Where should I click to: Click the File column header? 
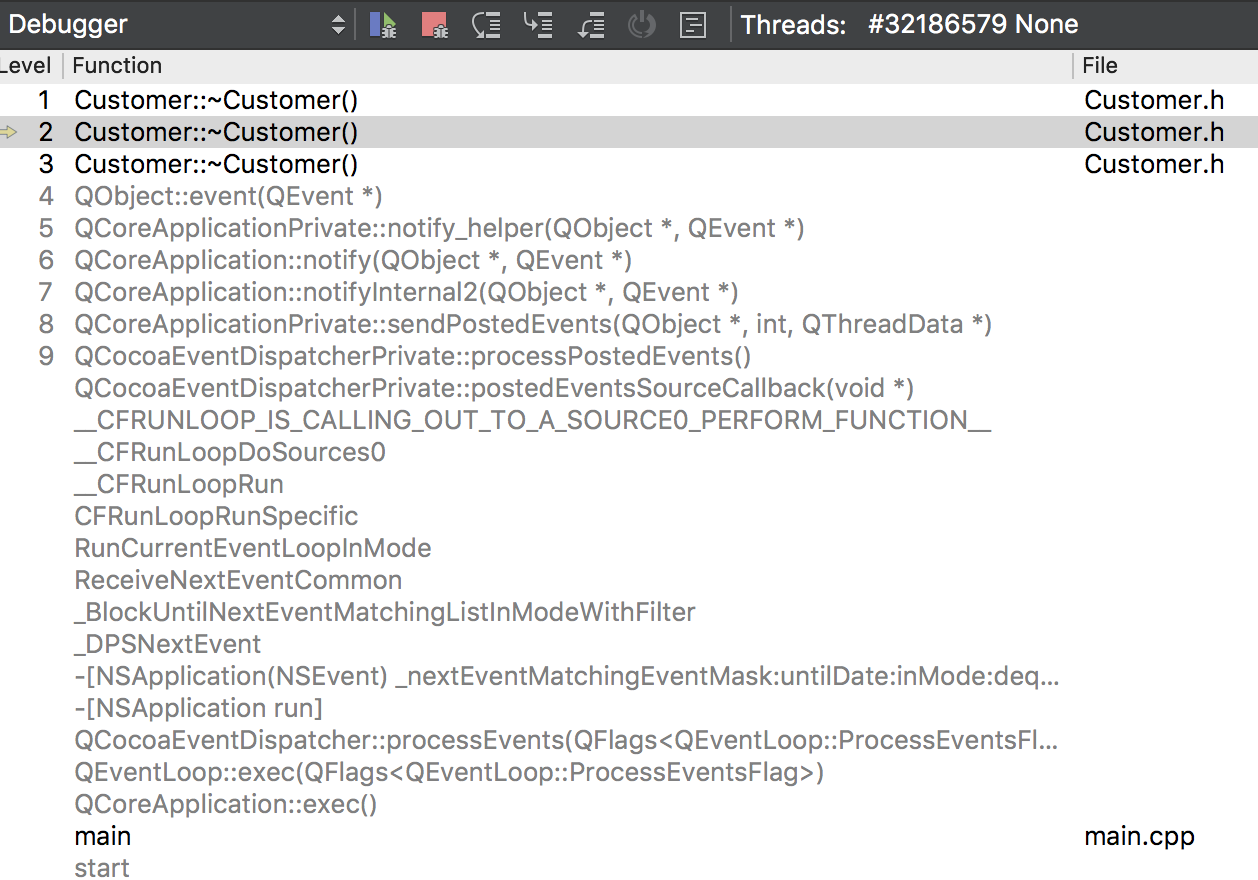point(1100,66)
